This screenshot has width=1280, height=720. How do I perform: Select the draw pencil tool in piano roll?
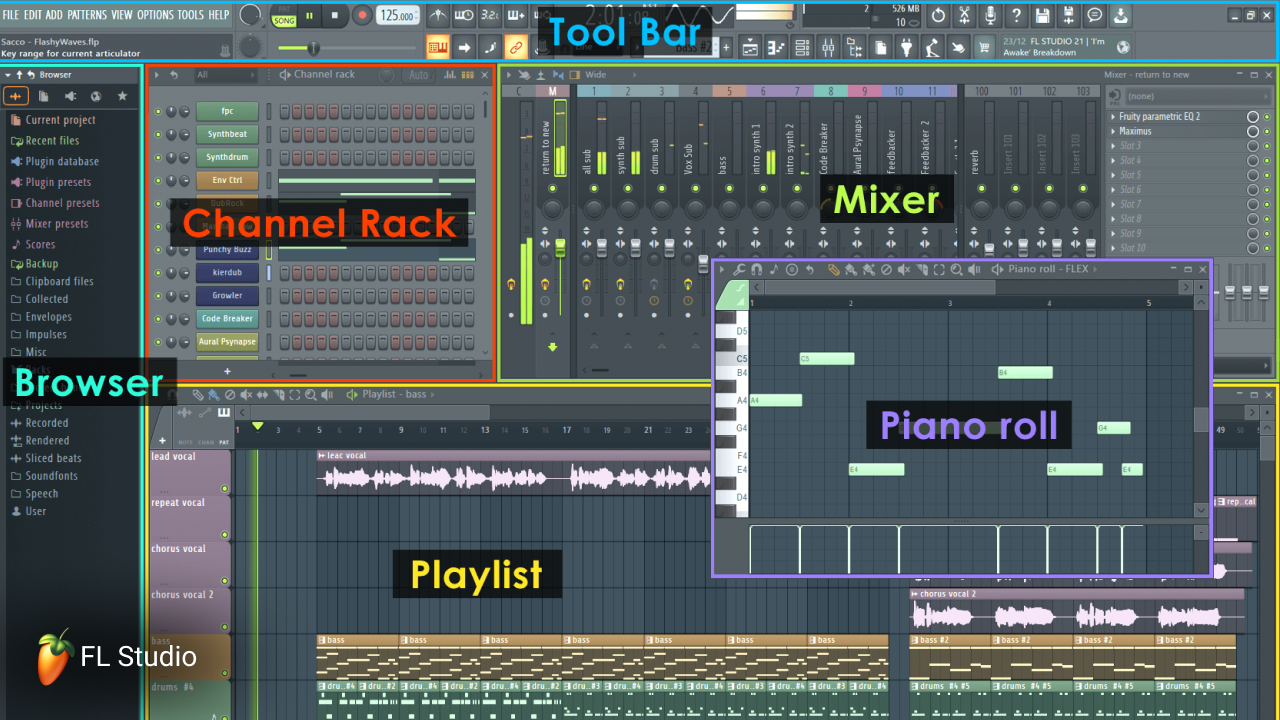834,269
